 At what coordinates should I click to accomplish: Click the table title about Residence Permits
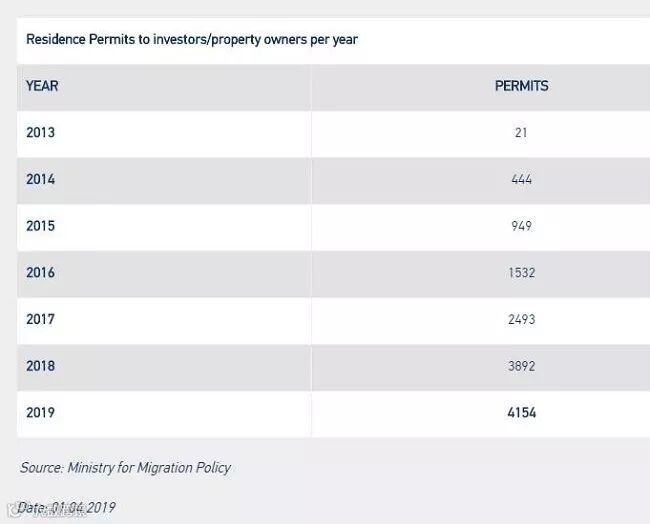(x=192, y=40)
